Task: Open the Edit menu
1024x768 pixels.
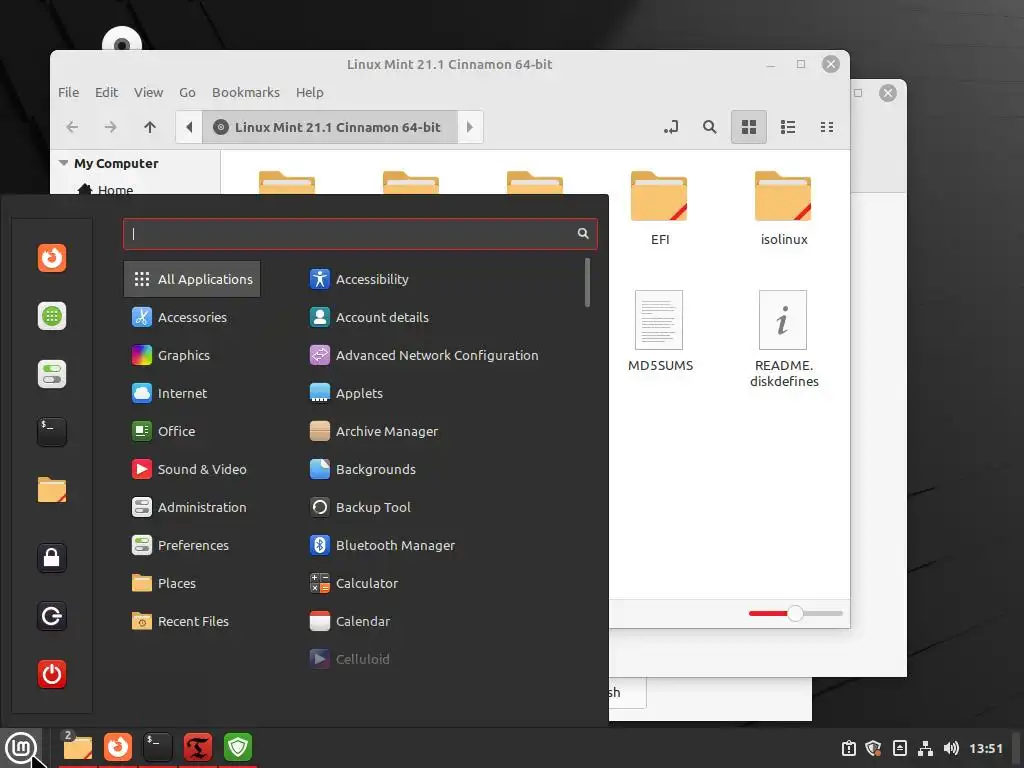Action: pos(106,92)
